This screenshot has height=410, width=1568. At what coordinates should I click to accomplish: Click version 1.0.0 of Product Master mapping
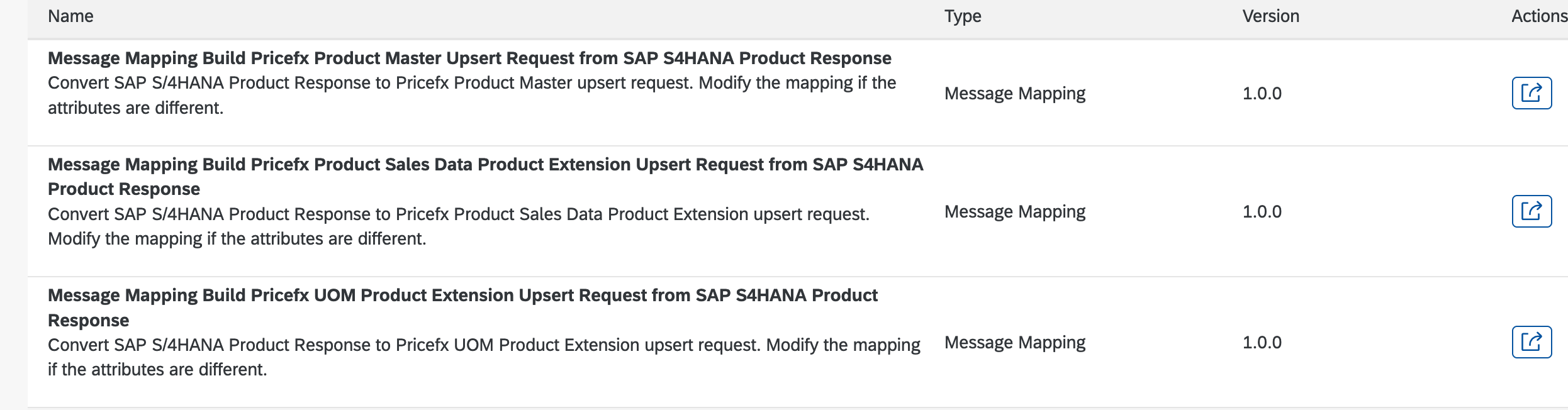tap(1262, 94)
